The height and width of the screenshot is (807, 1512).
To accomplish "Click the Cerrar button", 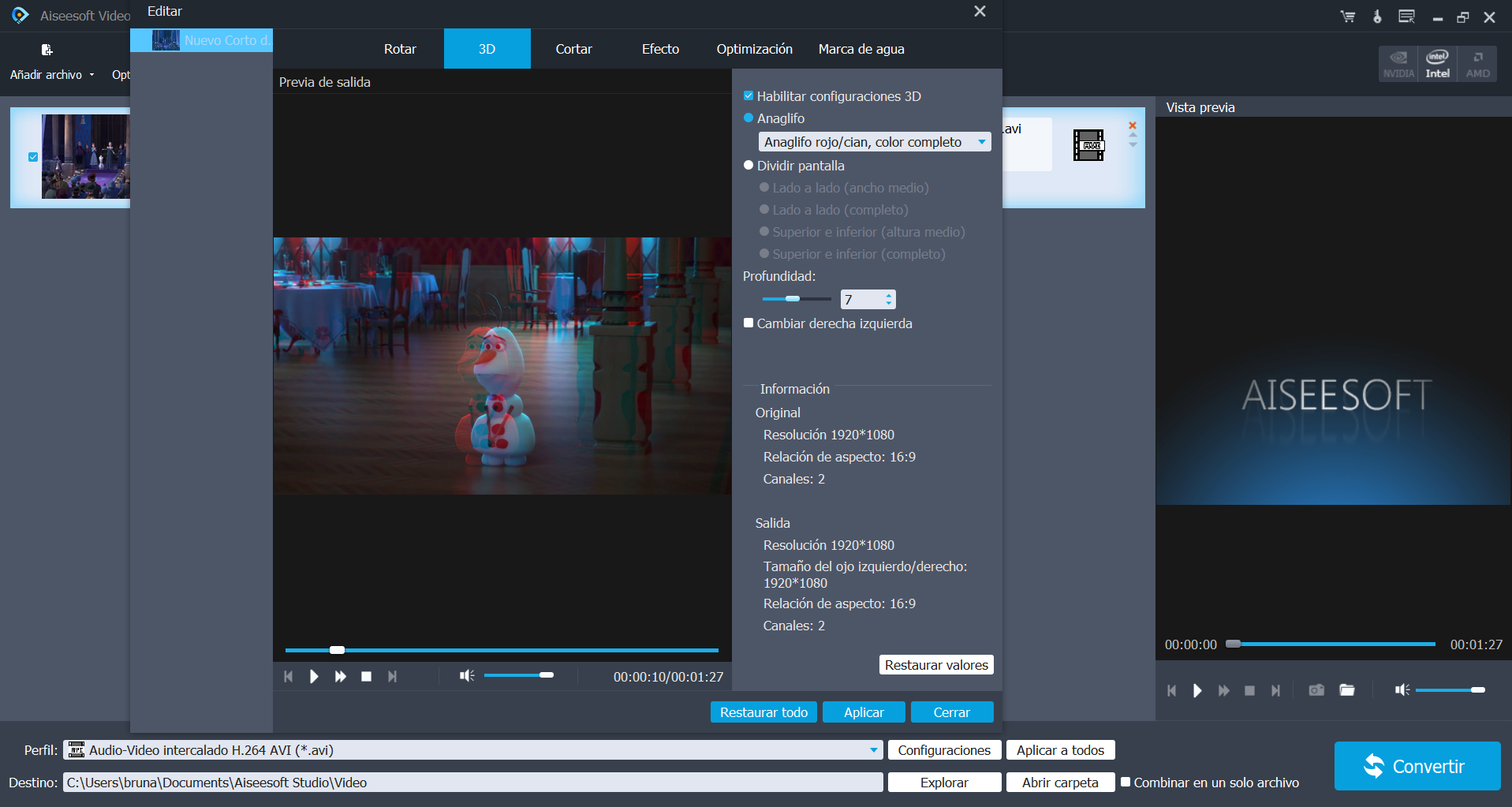I will (x=952, y=712).
